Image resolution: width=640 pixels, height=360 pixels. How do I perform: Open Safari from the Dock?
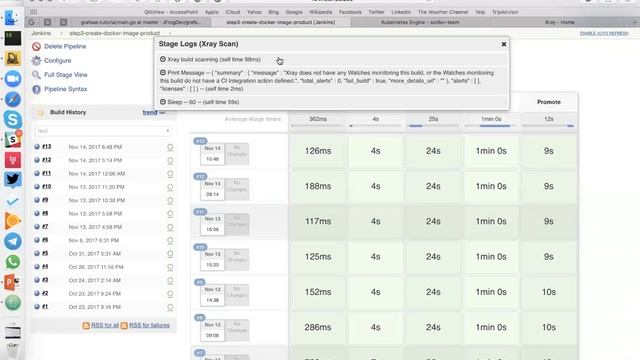point(13,99)
